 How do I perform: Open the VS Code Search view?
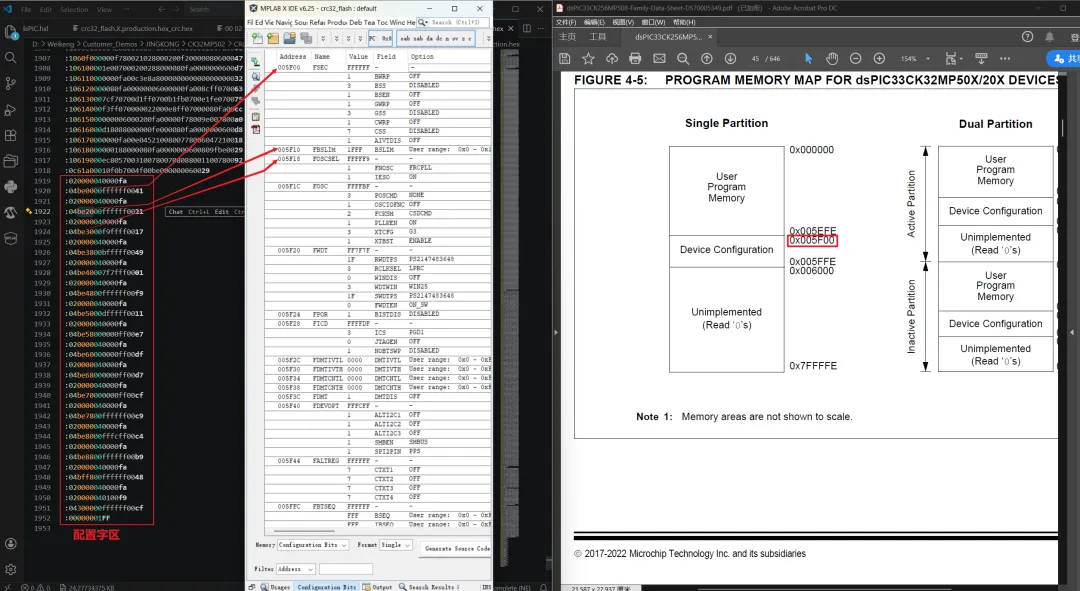[10, 58]
